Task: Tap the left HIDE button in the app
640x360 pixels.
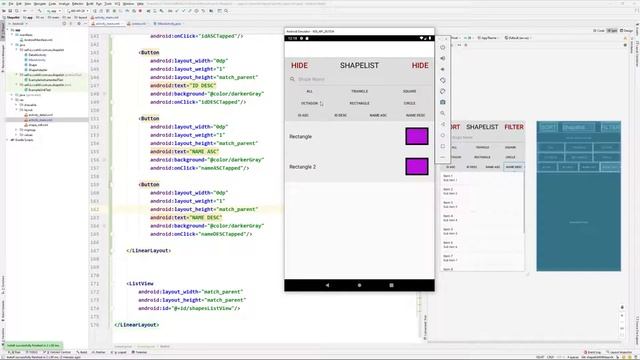Action: tap(299, 65)
